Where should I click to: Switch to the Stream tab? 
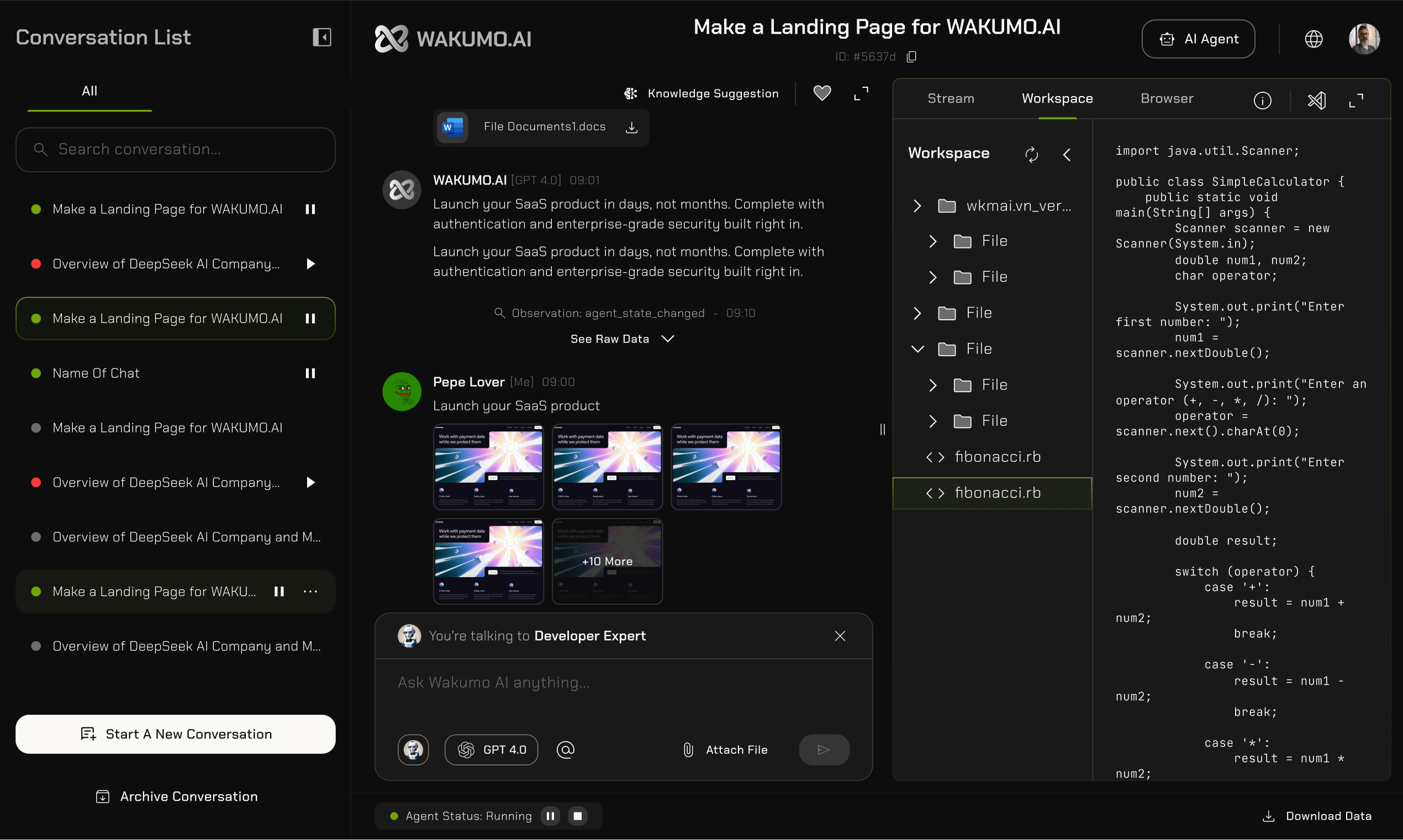[950, 98]
